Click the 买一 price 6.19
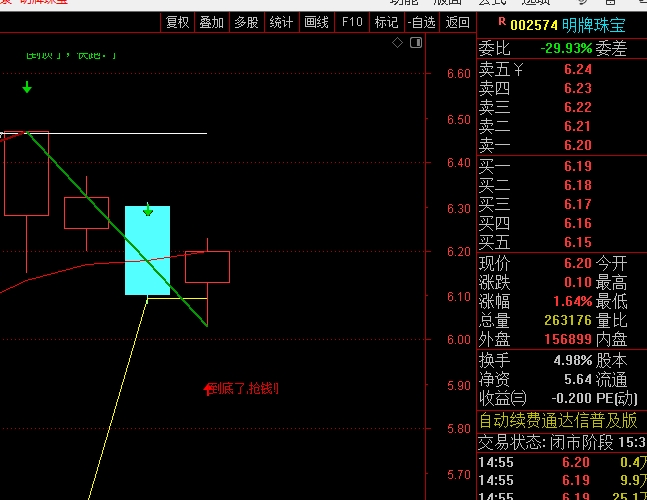Screen dimensions: 647x500 tap(578, 166)
